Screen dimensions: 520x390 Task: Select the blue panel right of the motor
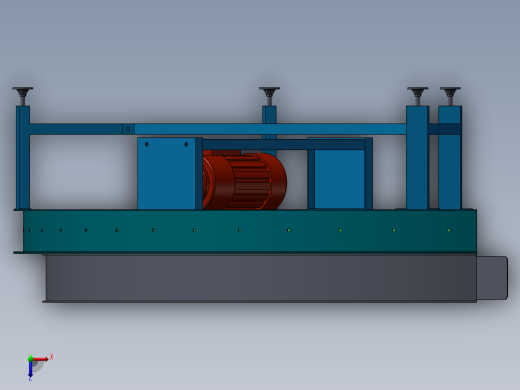(339, 179)
